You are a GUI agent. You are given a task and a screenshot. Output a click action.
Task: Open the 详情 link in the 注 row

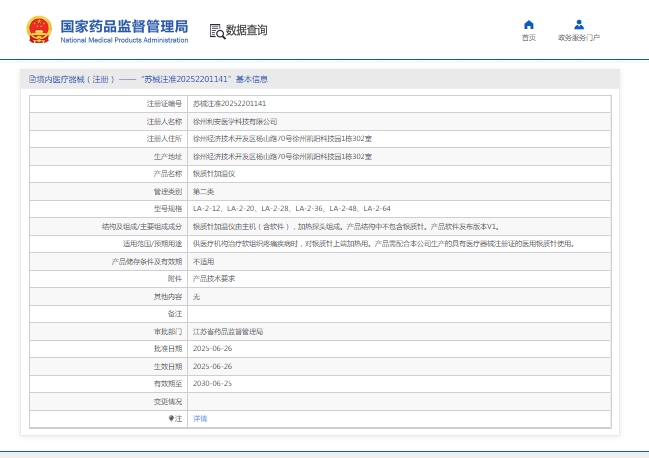pyautogui.click(x=200, y=418)
